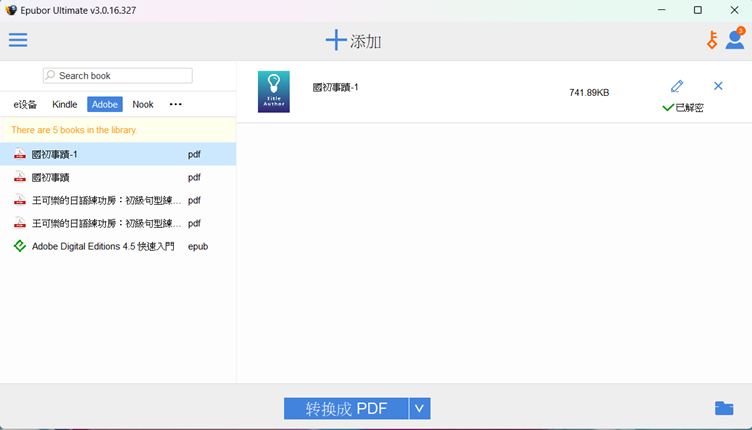The image size is (752, 430).
Task: Close the Epubor Ultimate window
Action: 734,10
